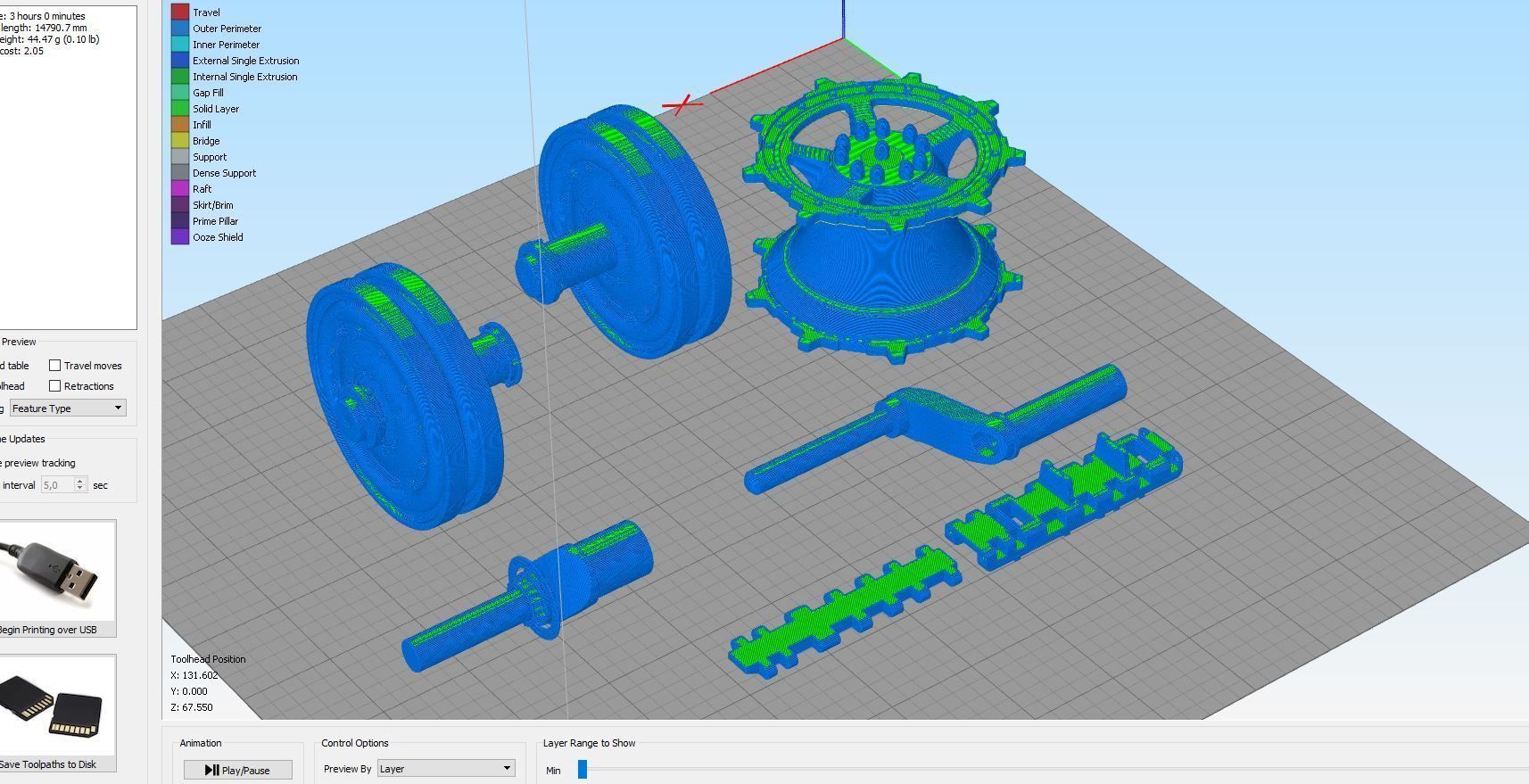Click the Outer Perimeter legend swatch
The image size is (1529, 784).
click(179, 28)
